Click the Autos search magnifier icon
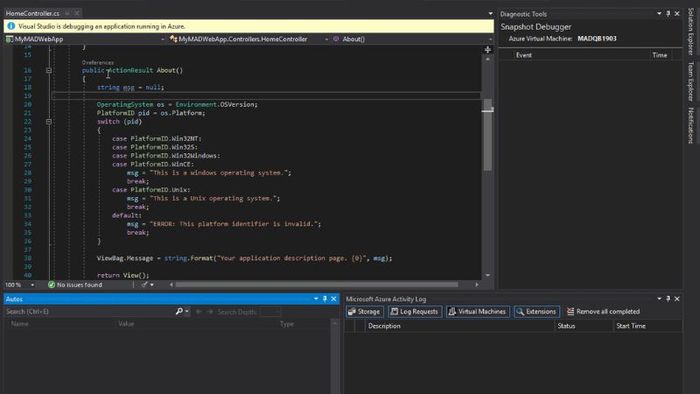The height and width of the screenshot is (394, 700). [179, 311]
